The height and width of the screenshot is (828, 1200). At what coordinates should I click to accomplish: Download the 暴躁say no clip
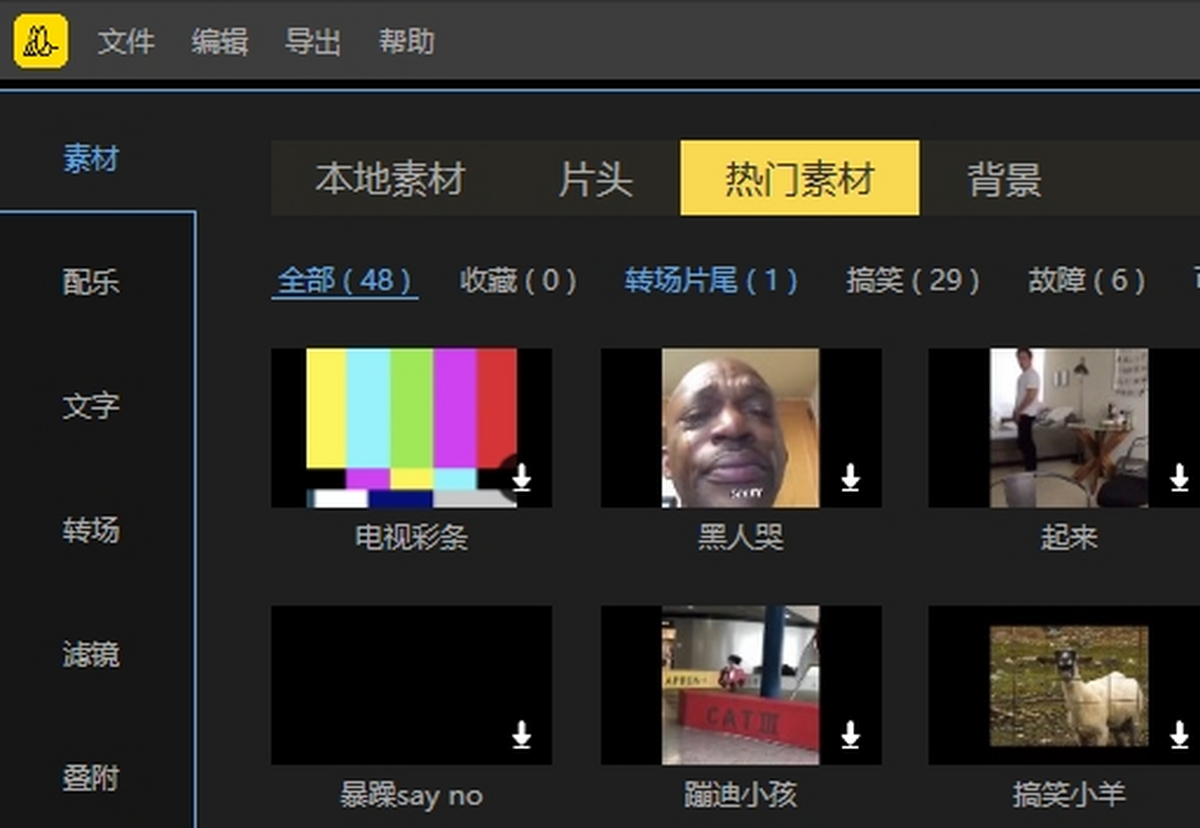[521, 736]
